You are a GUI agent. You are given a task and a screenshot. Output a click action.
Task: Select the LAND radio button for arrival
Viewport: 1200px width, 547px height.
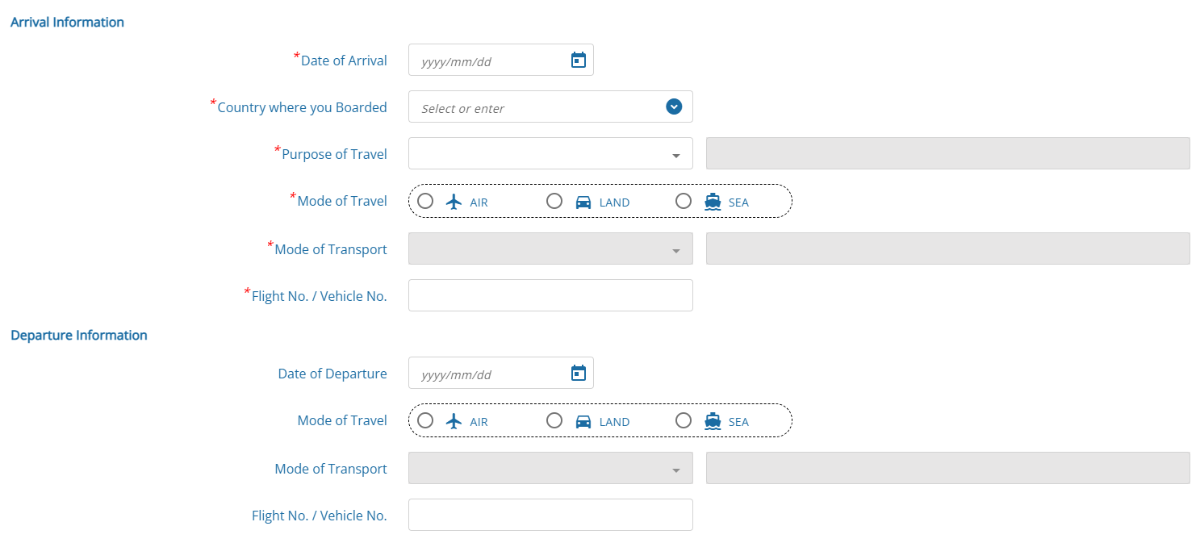pos(554,201)
